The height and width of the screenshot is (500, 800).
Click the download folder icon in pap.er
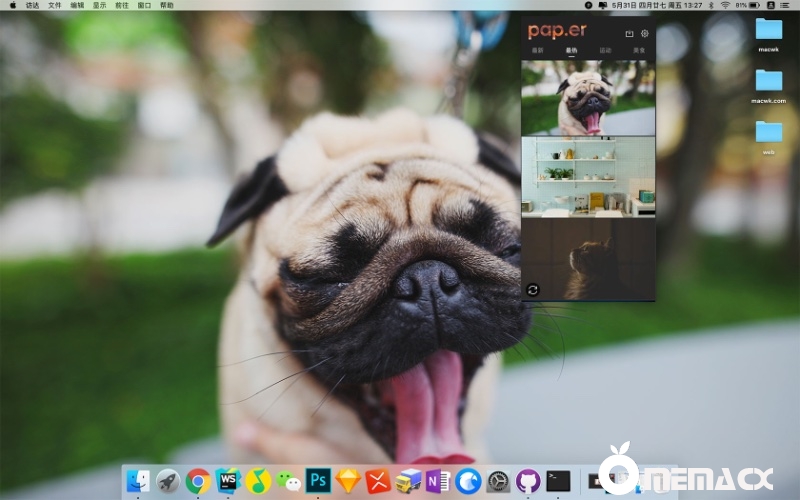(x=629, y=33)
